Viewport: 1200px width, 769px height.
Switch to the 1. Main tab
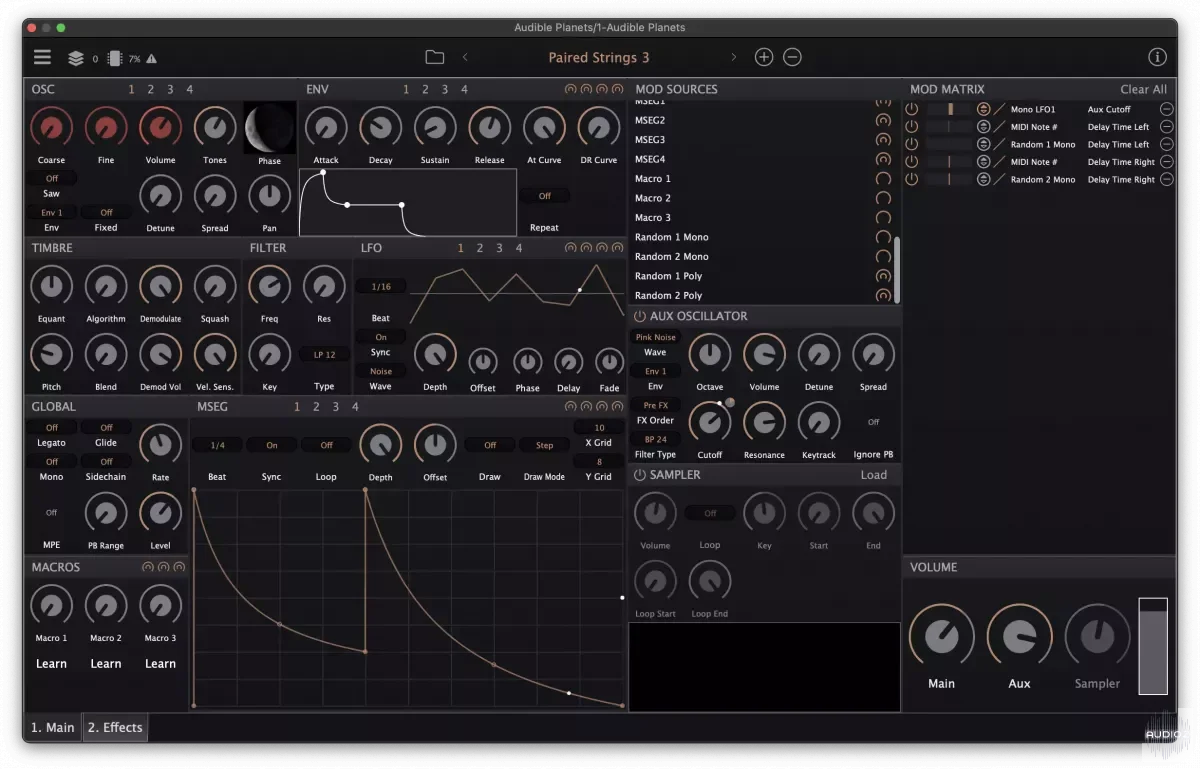pyautogui.click(x=53, y=727)
